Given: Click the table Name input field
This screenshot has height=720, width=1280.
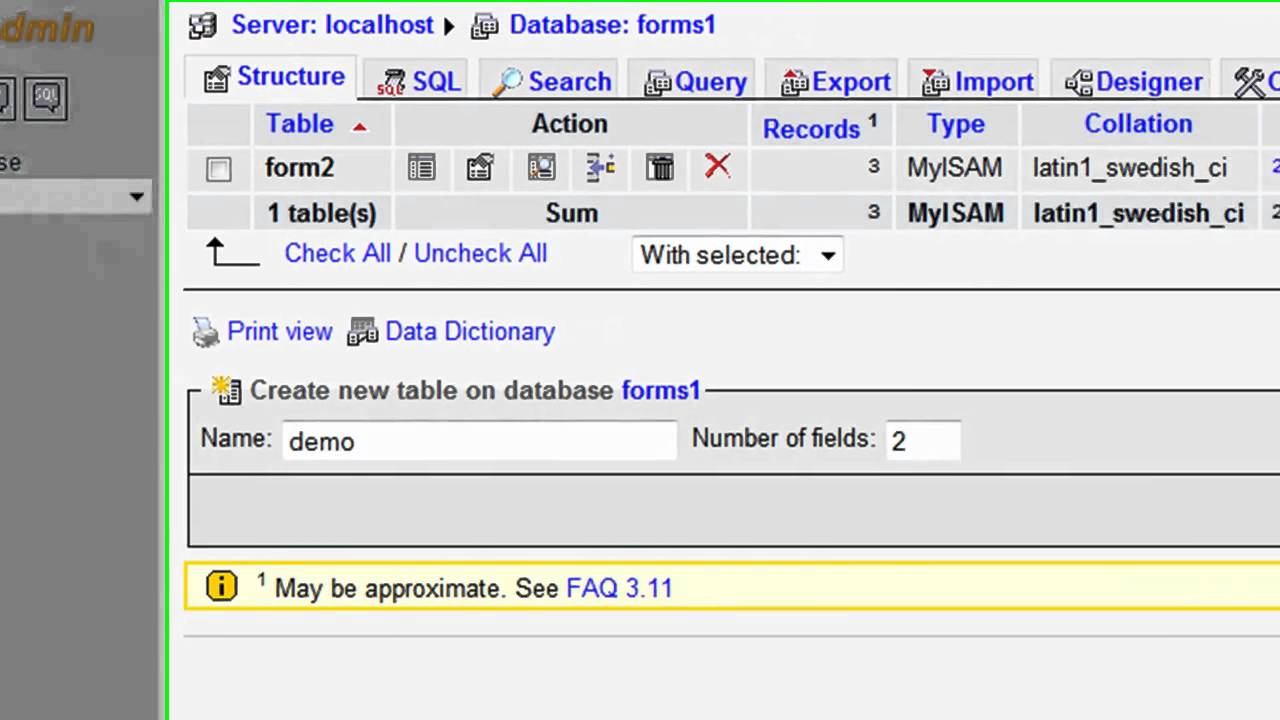Looking at the screenshot, I should tap(479, 441).
